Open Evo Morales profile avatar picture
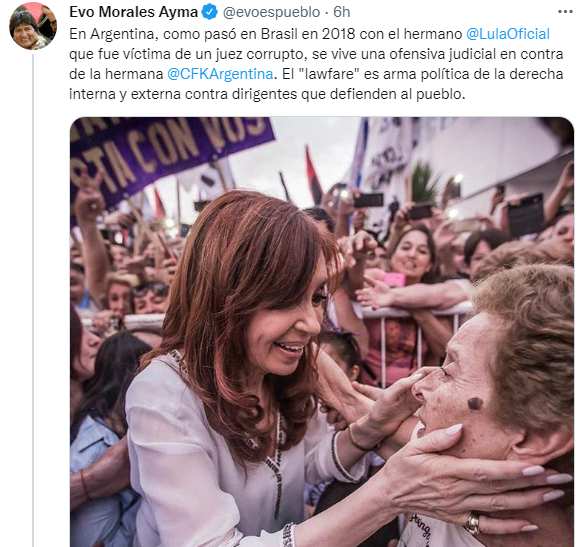 (33, 26)
